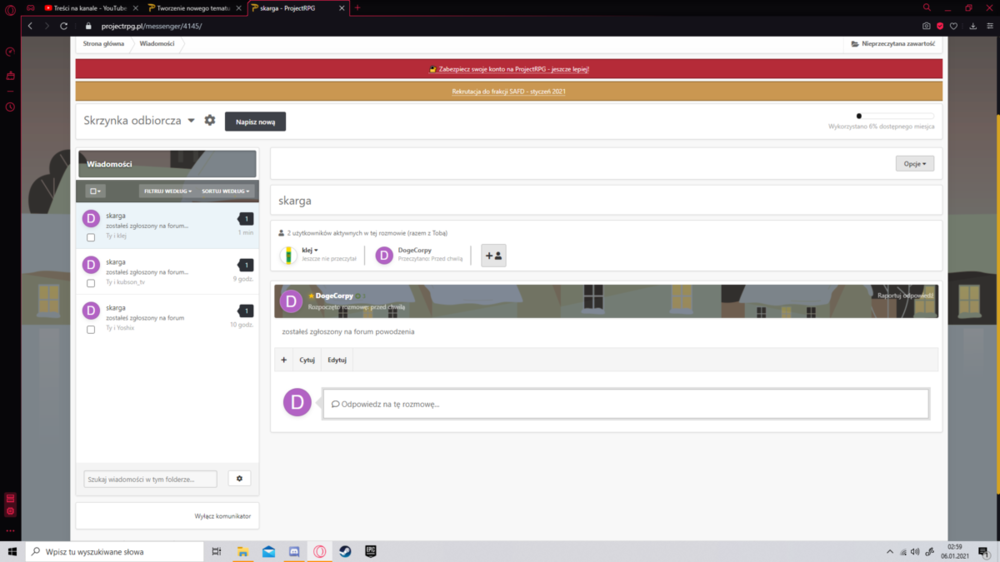Click Edytuj to edit the message

pyautogui.click(x=337, y=360)
